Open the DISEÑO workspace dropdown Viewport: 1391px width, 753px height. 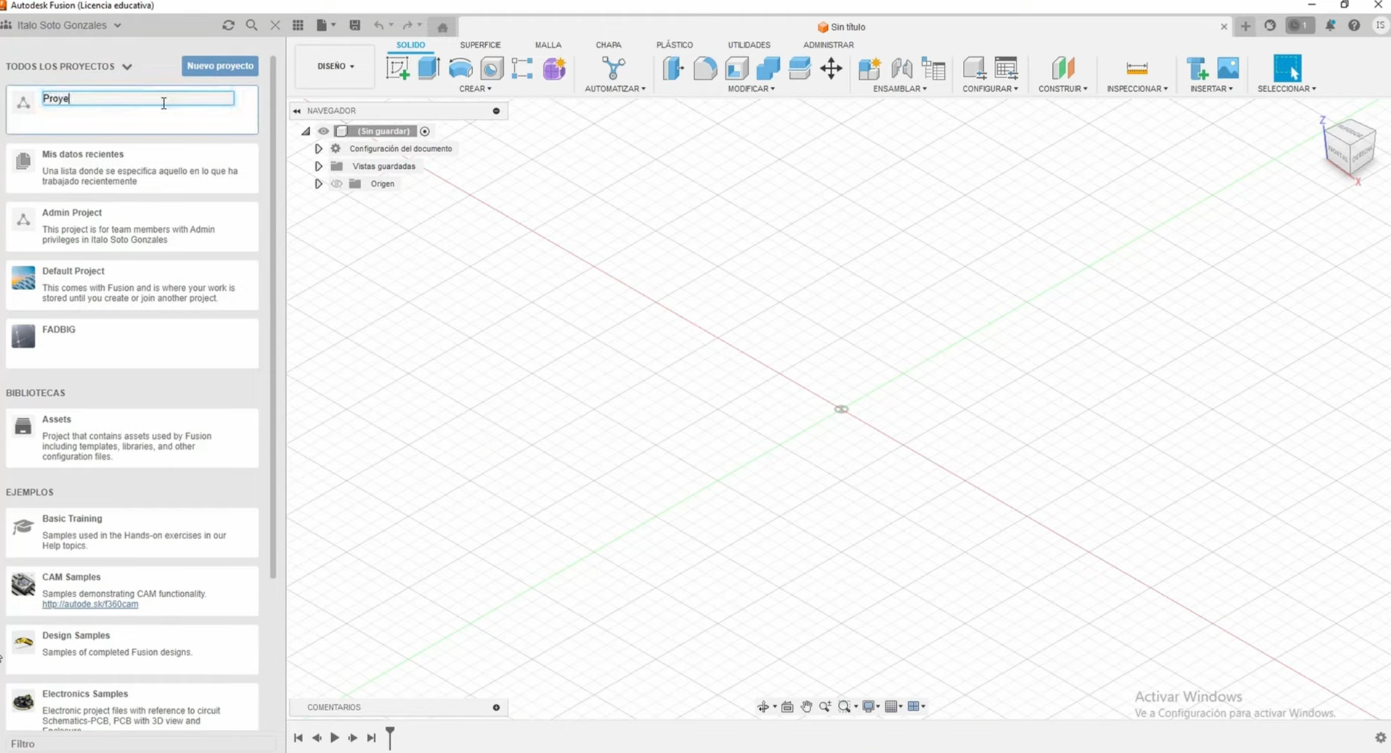pyautogui.click(x=336, y=67)
